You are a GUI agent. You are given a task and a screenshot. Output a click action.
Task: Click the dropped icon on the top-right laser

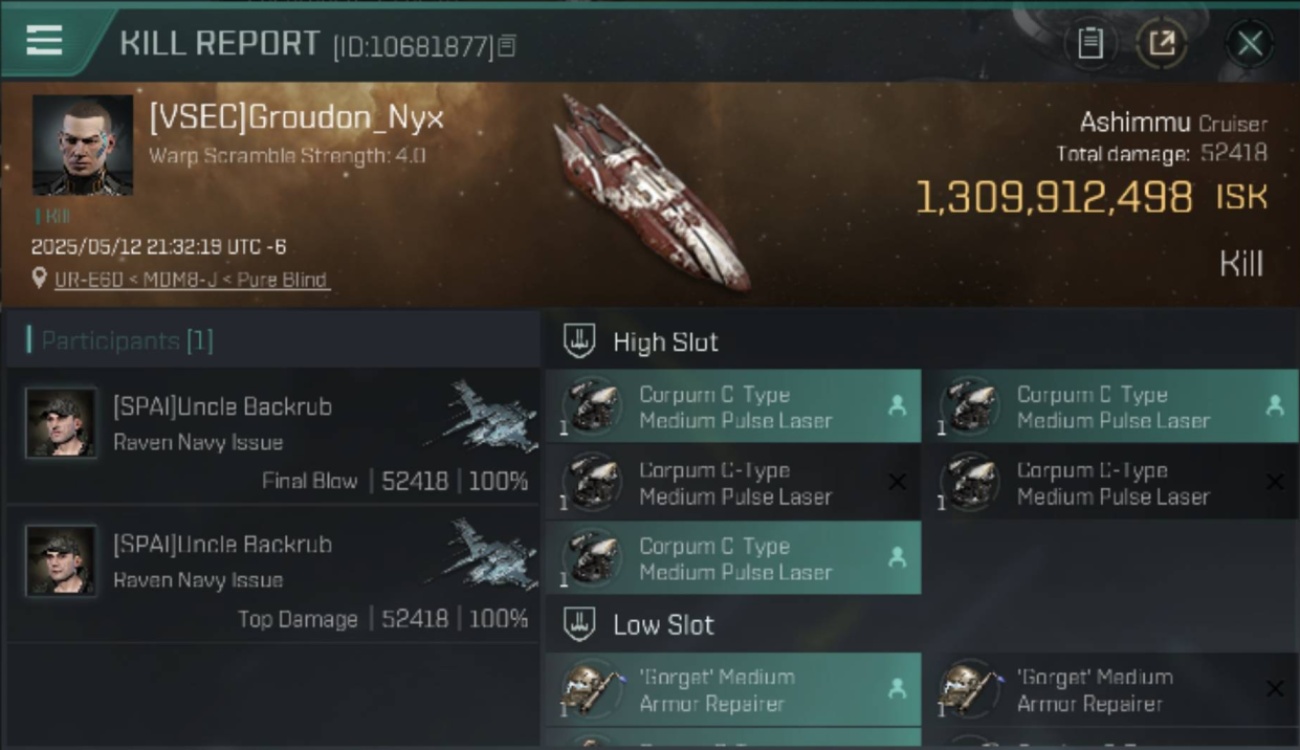(1274, 406)
